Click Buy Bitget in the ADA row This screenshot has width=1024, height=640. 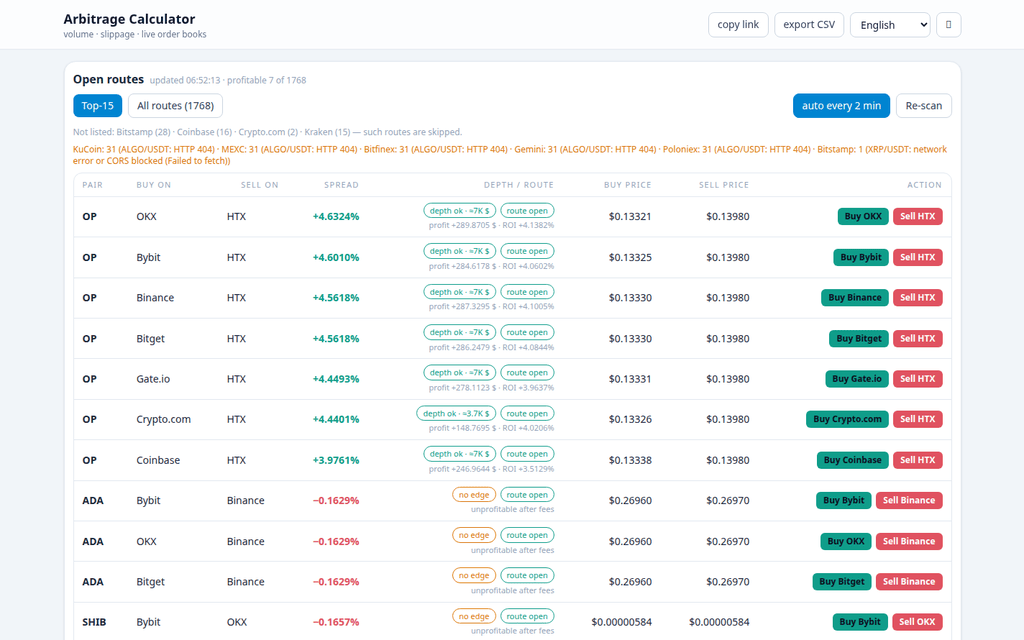click(x=842, y=582)
